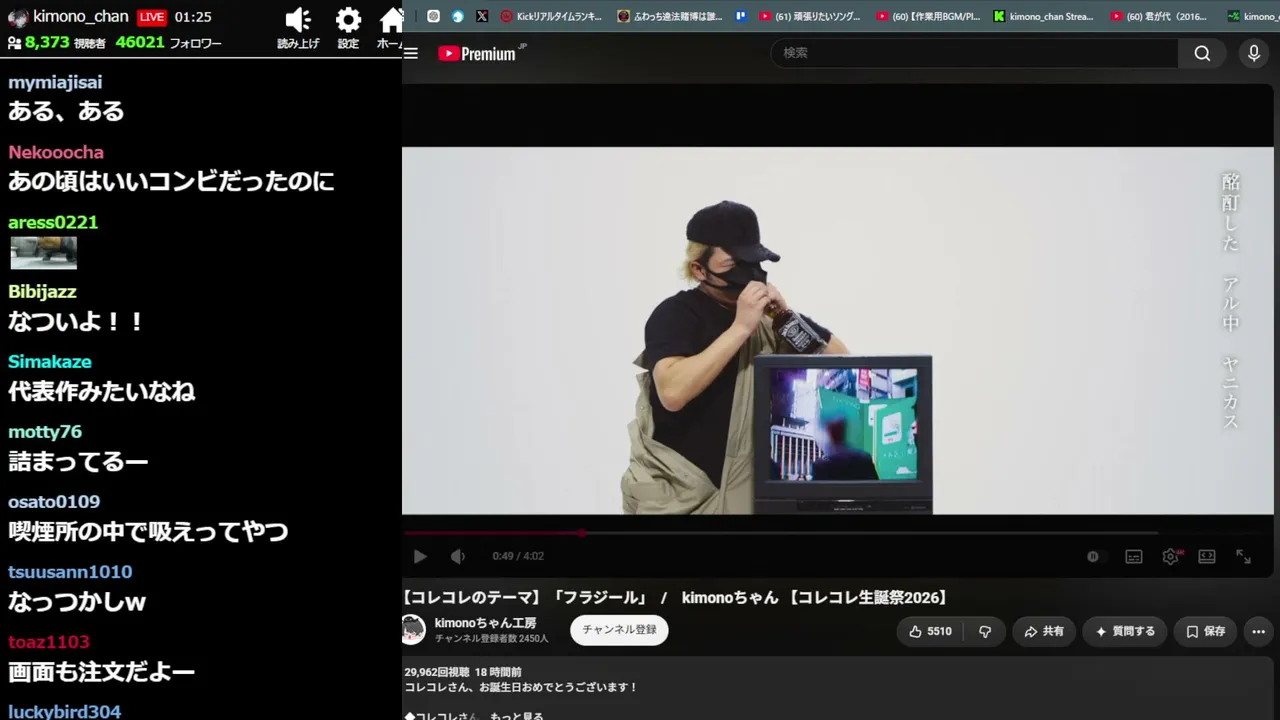Open the player settings gear menu

1170,557
